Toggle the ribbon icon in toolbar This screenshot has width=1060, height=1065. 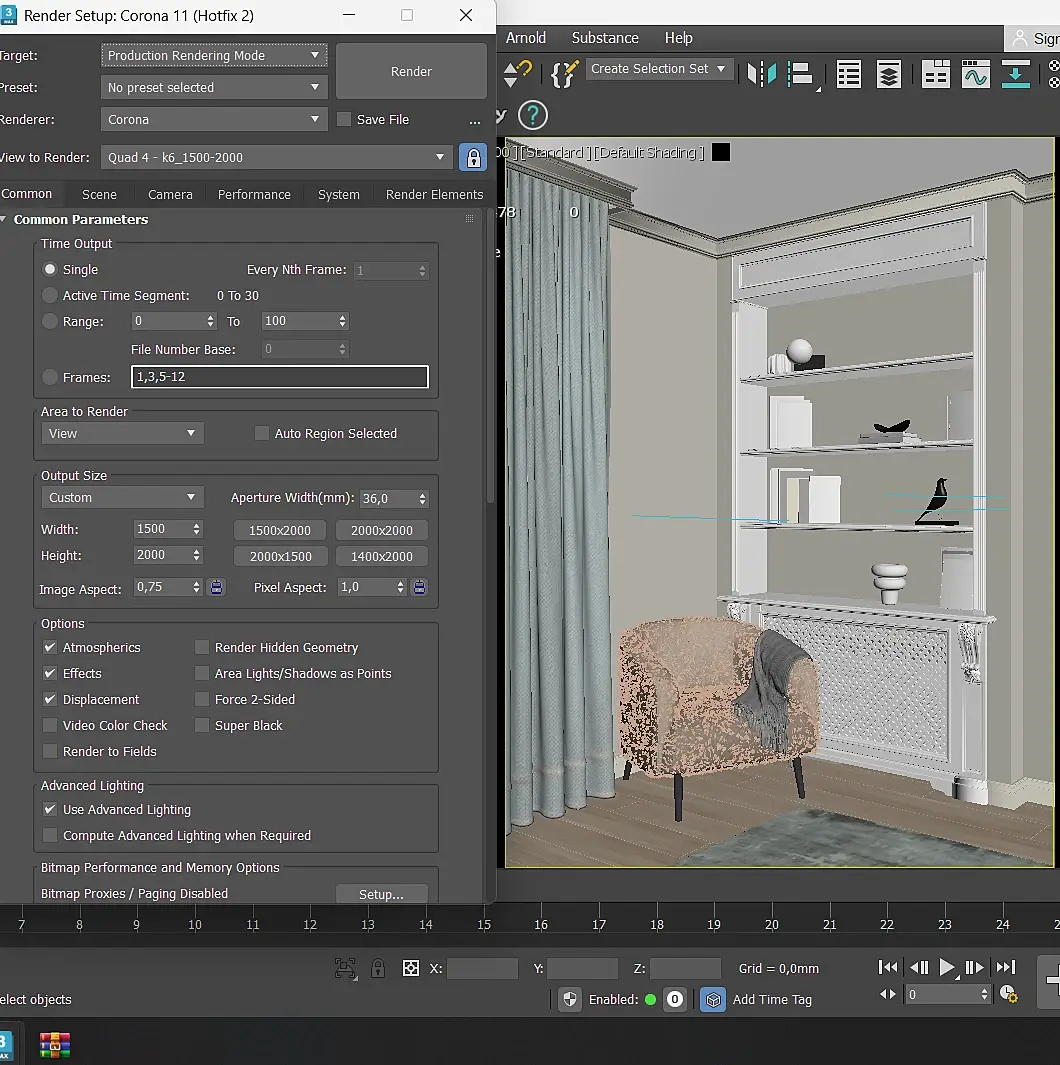point(935,74)
